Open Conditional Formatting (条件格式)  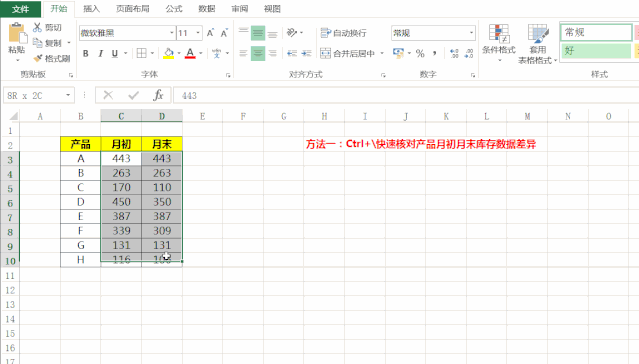pyautogui.click(x=499, y=43)
